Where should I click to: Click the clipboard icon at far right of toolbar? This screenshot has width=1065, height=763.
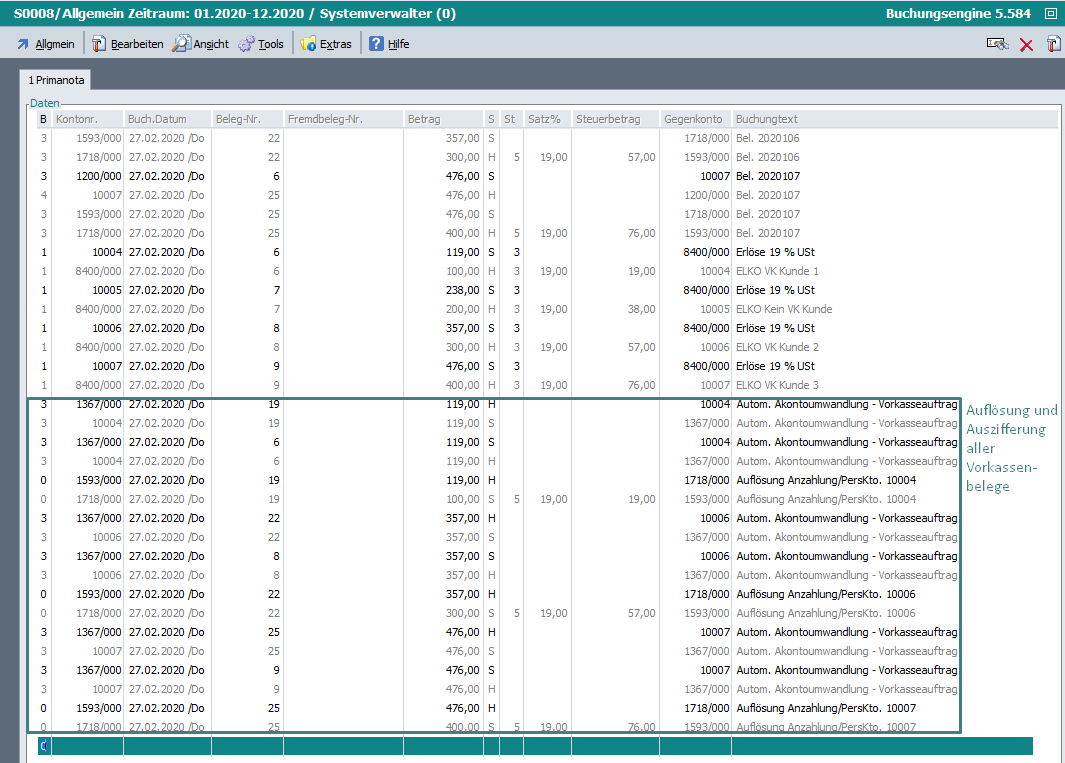click(1053, 44)
